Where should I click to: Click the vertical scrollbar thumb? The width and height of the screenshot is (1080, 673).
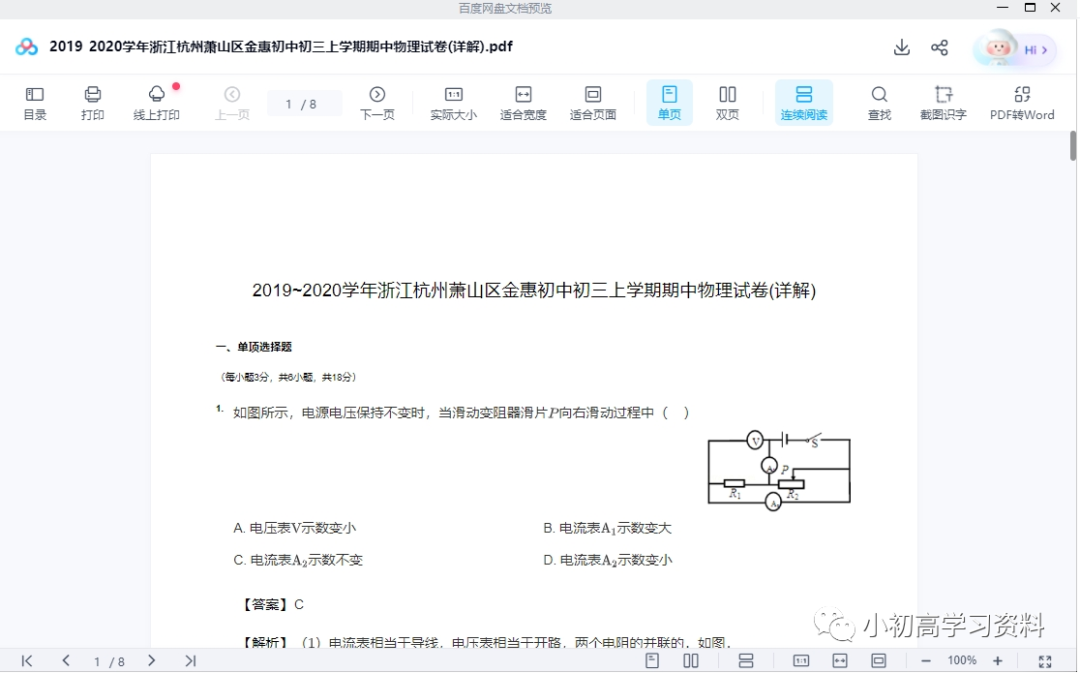[1072, 146]
